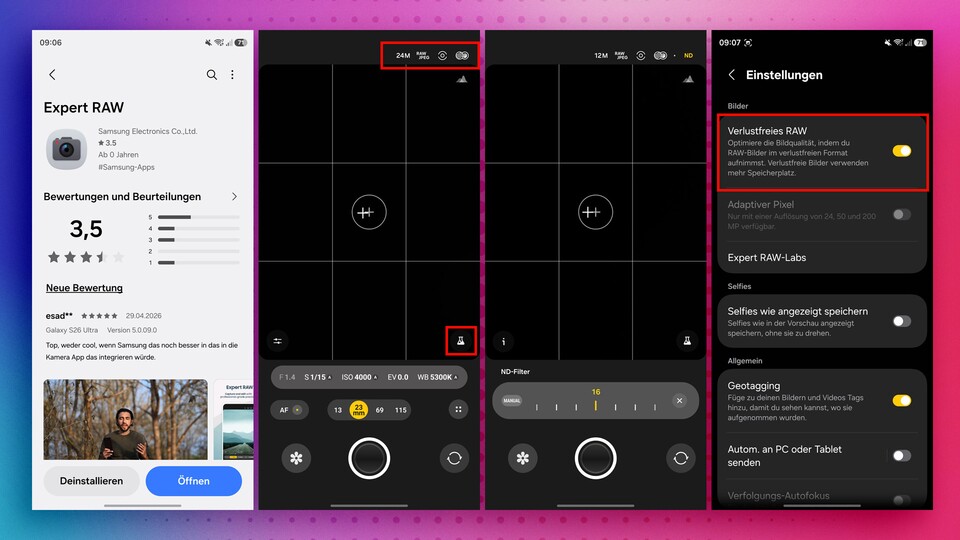Open the three-dot menu on the store page
The image size is (960, 540).
coord(233,75)
